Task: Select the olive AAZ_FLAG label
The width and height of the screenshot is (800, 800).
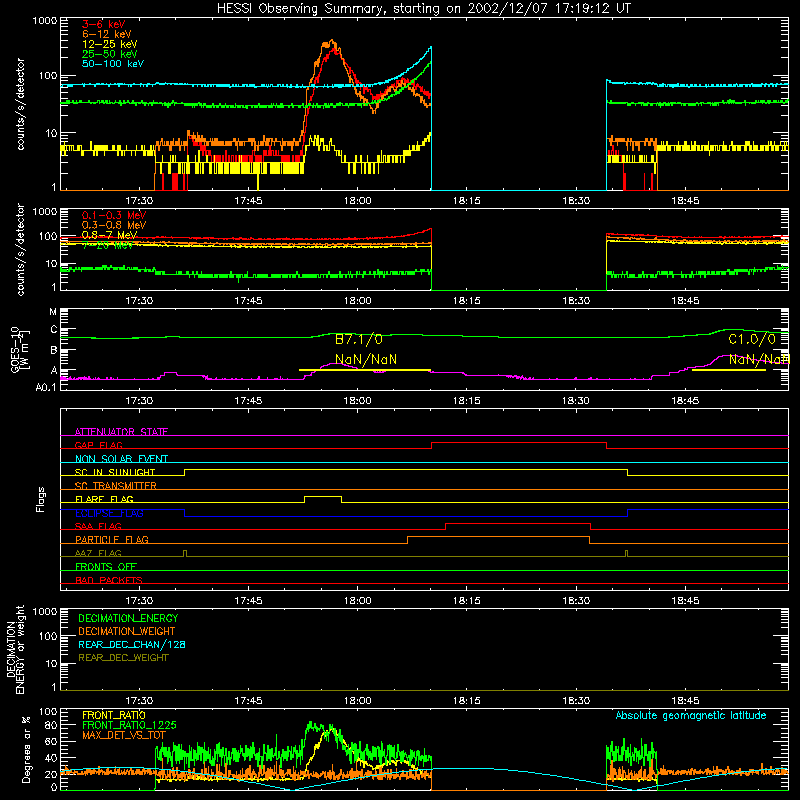Action: (x=98, y=553)
